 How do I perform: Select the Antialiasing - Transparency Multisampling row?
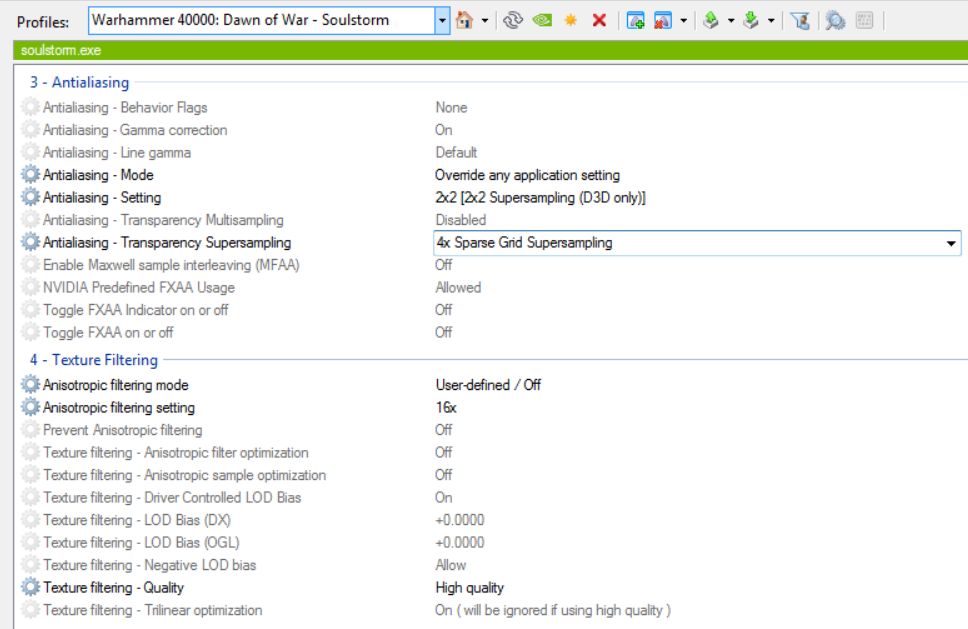(x=491, y=220)
